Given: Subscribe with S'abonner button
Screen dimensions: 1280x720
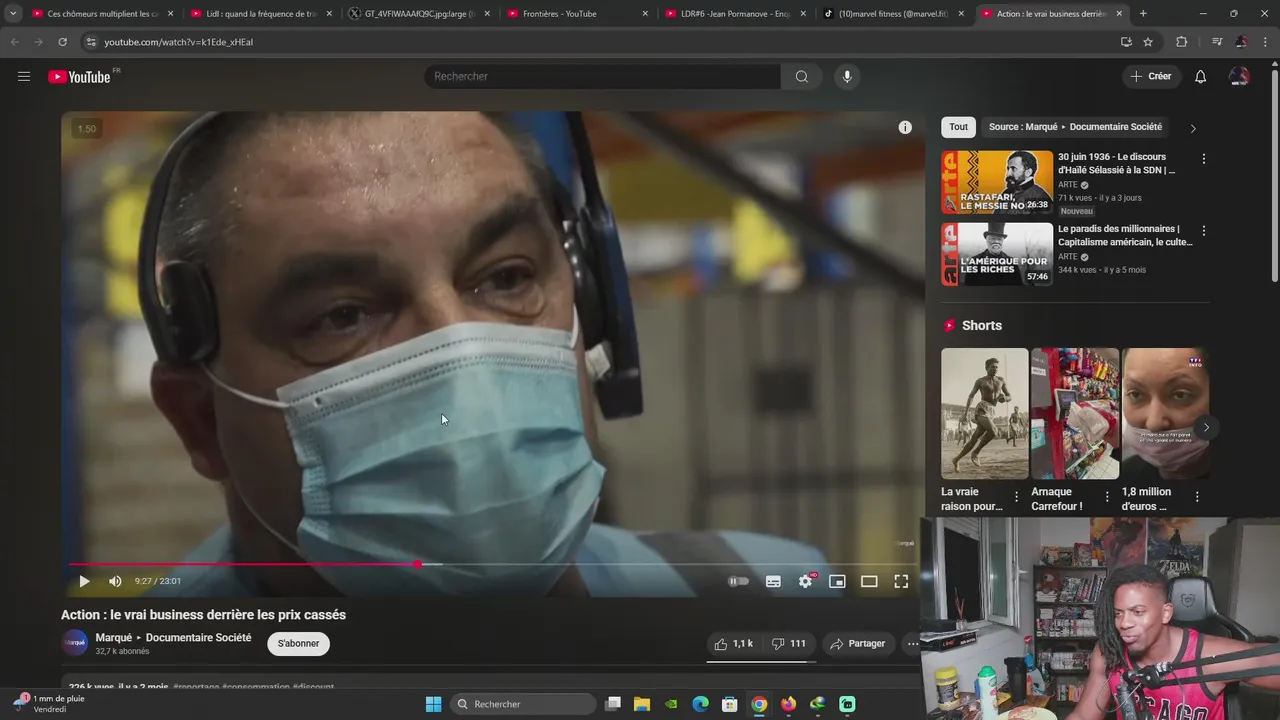Looking at the screenshot, I should 298,643.
